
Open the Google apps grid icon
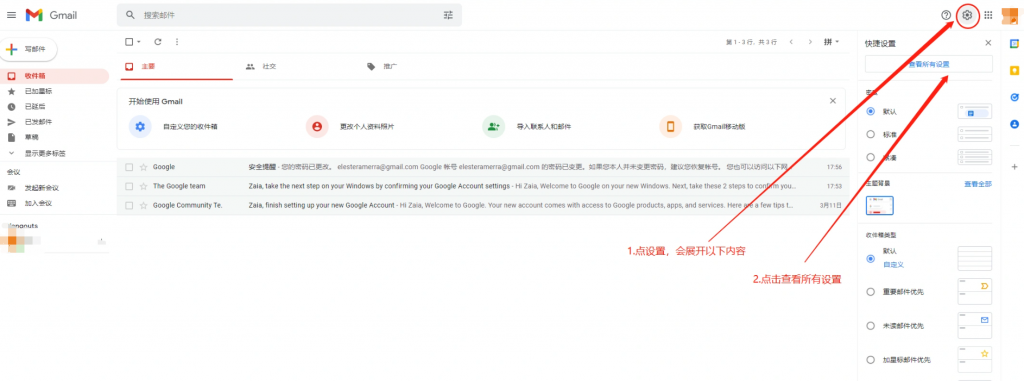point(988,15)
